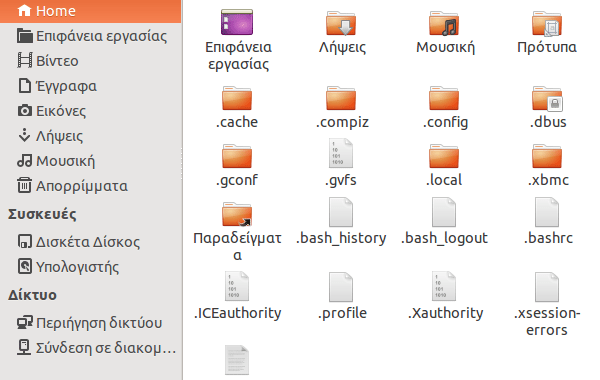Select the .bash_history file icon
This screenshot has height=380, width=600.
pyautogui.click(x=341, y=212)
